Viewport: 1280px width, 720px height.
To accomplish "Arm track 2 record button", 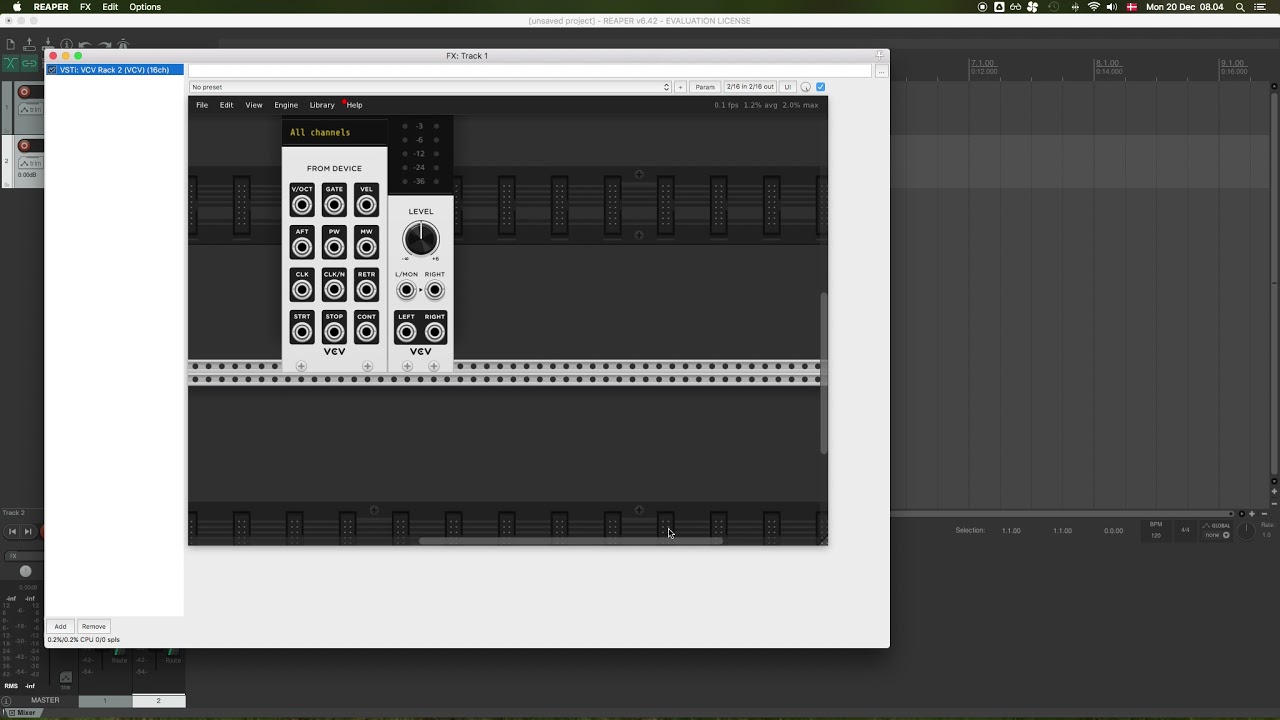I will (x=25, y=146).
